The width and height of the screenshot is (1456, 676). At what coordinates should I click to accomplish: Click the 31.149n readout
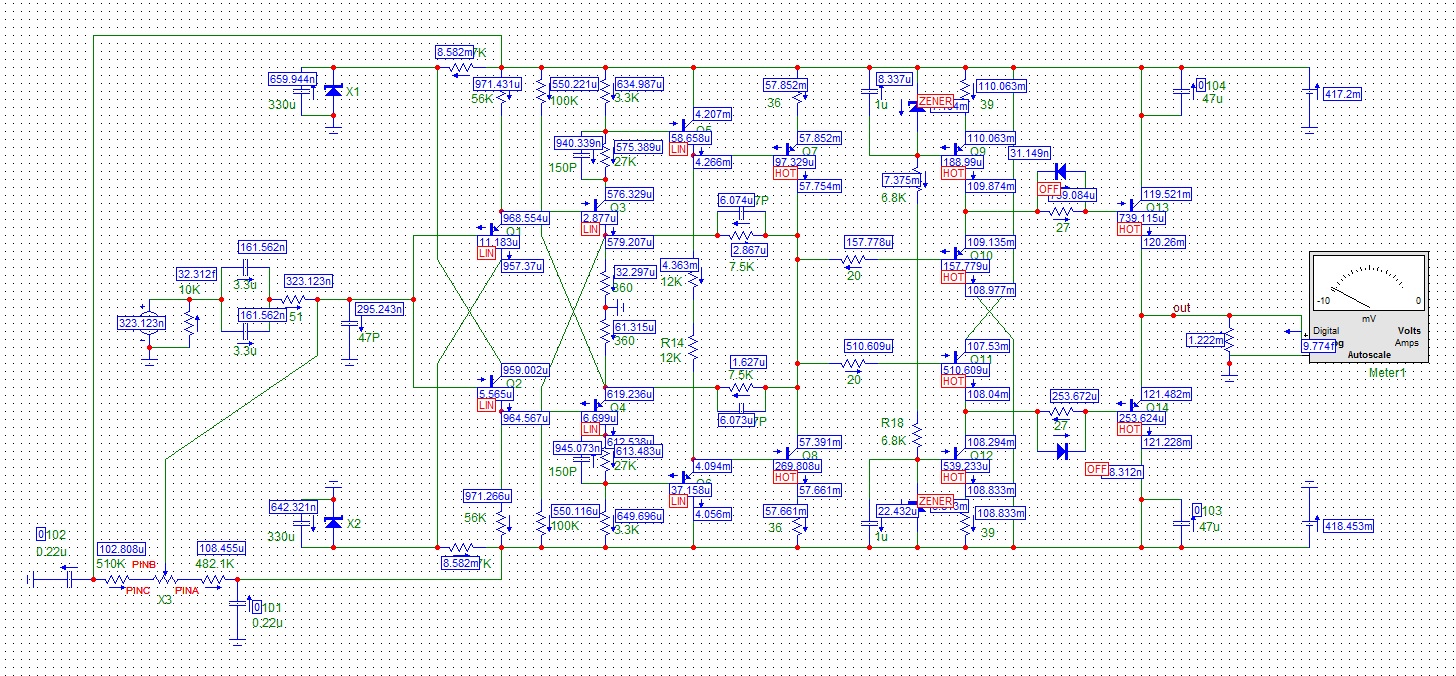1029,153
